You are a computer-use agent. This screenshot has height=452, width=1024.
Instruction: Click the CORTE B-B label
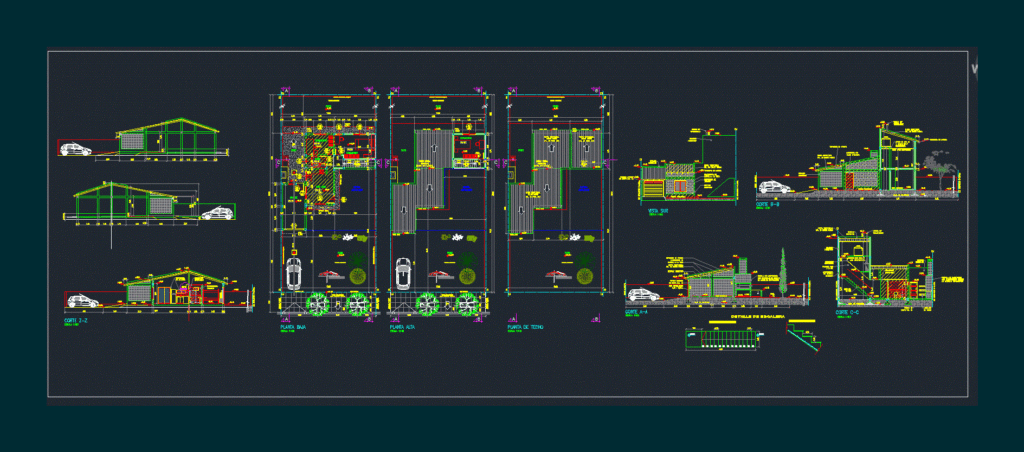pos(769,204)
